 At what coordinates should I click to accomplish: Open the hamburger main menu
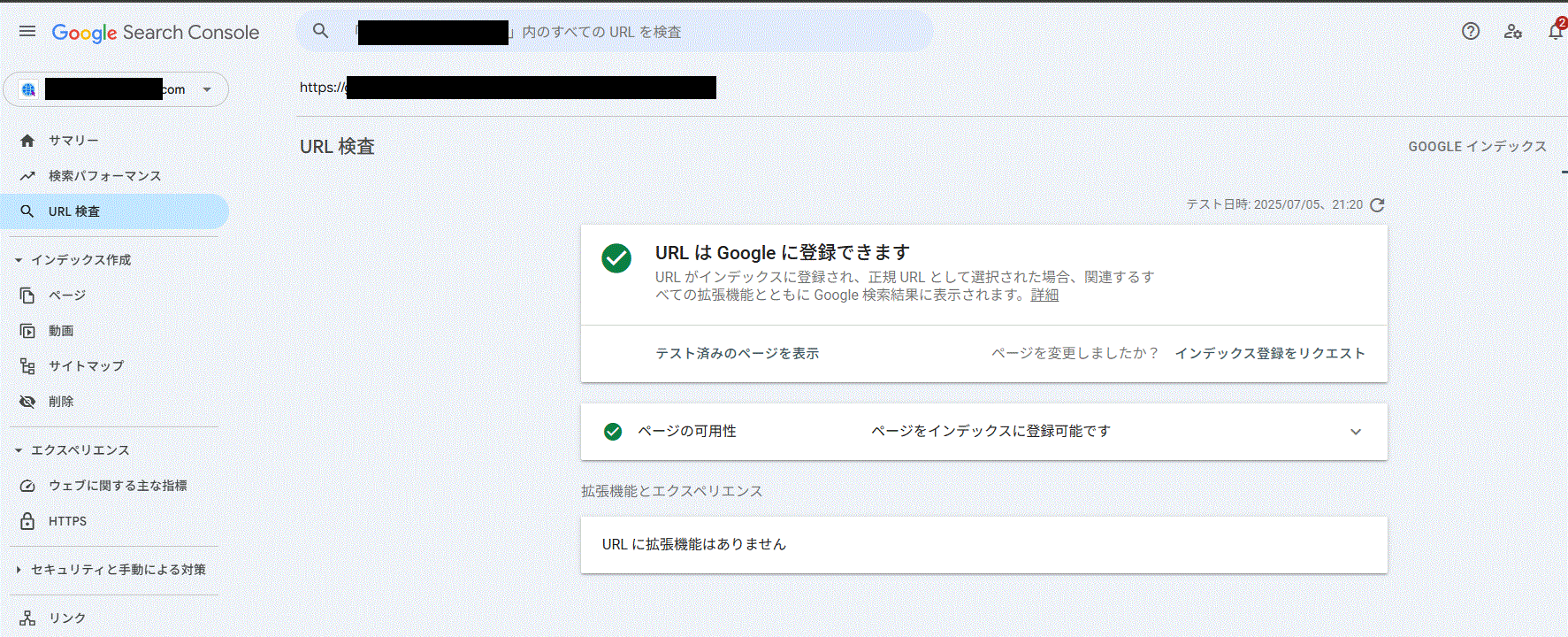[27, 32]
